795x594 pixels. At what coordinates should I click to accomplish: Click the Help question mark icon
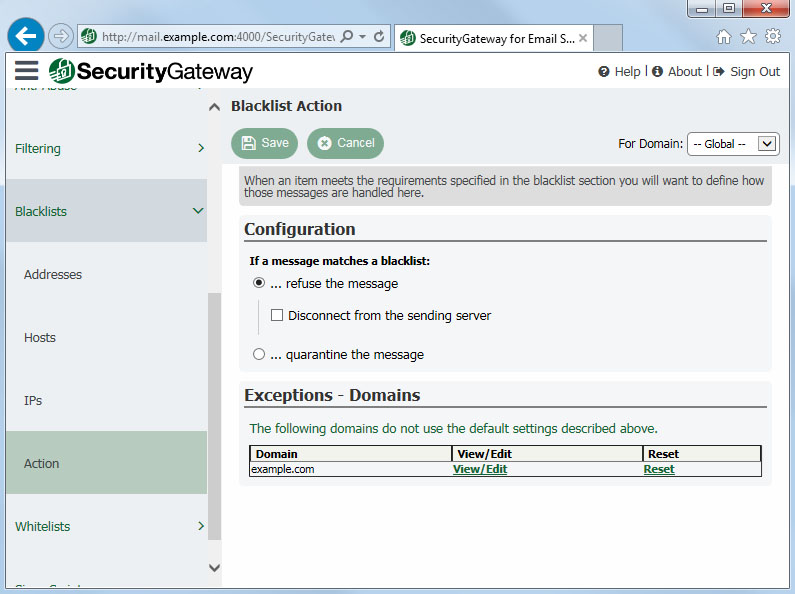pyautogui.click(x=603, y=71)
